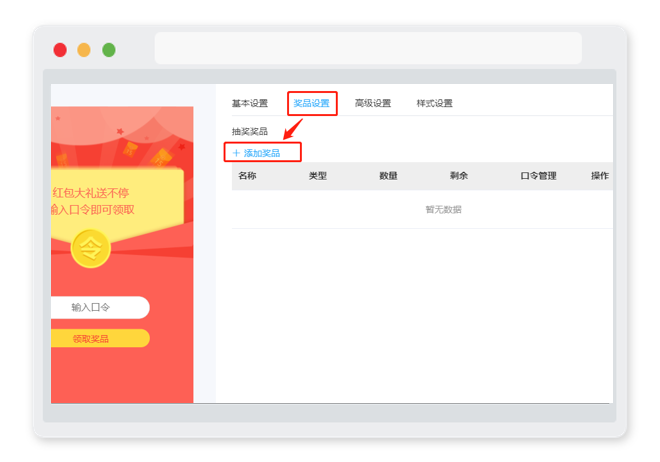The height and width of the screenshot is (462, 660).
Task: Click the 数量 column header
Action: [x=389, y=176]
